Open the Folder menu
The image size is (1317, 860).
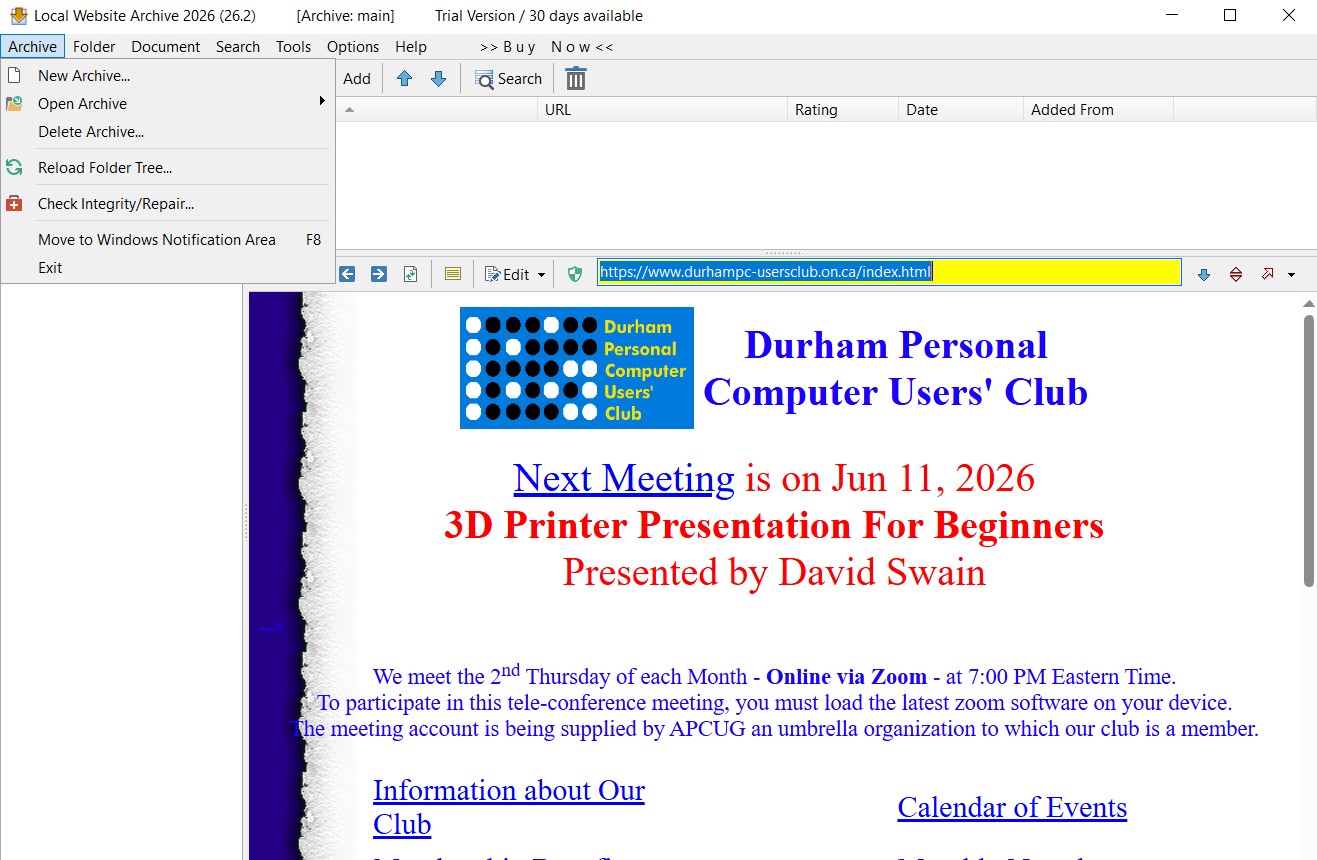tap(94, 47)
